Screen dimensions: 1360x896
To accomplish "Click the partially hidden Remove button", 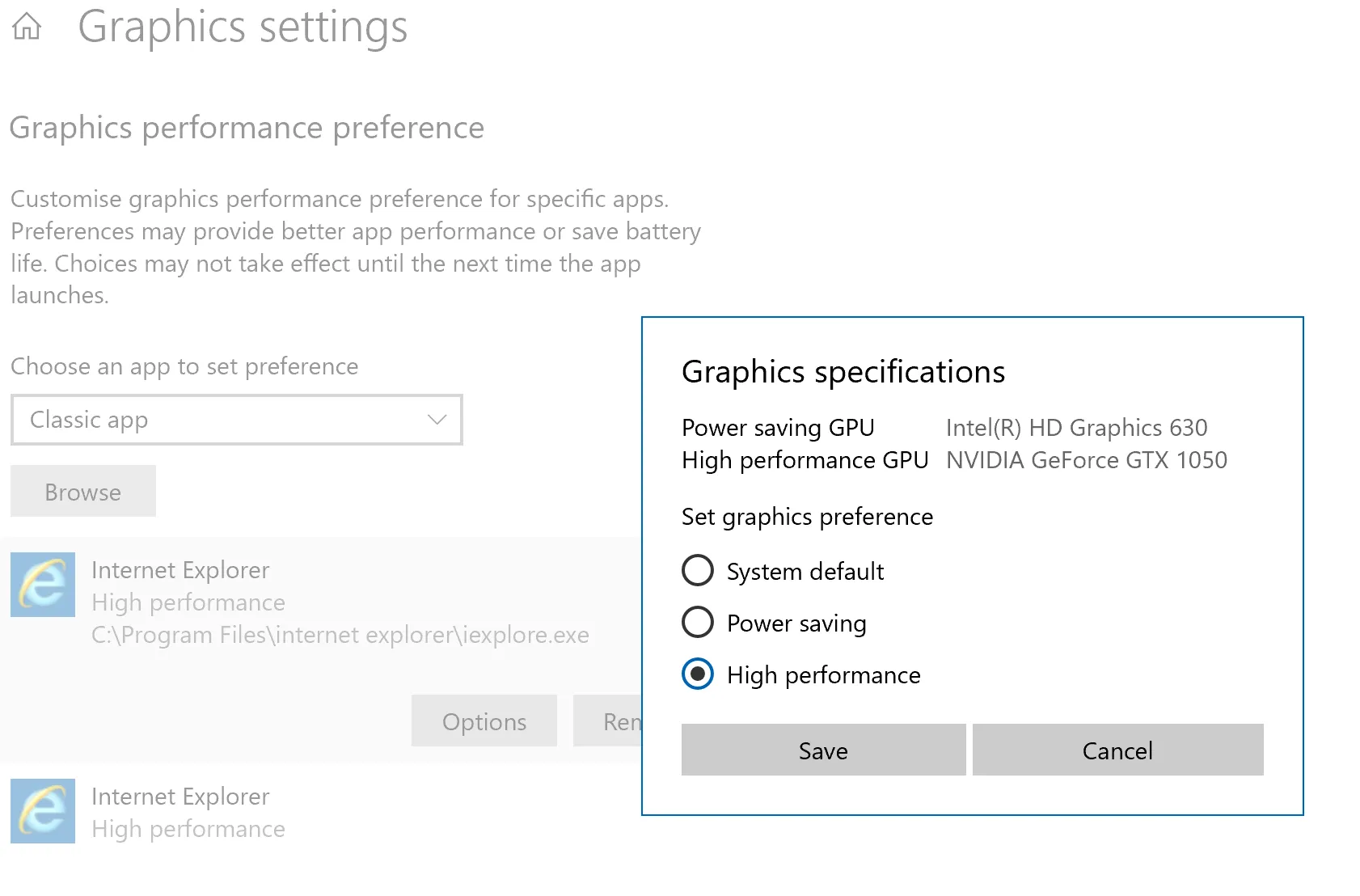I will 608,721.
